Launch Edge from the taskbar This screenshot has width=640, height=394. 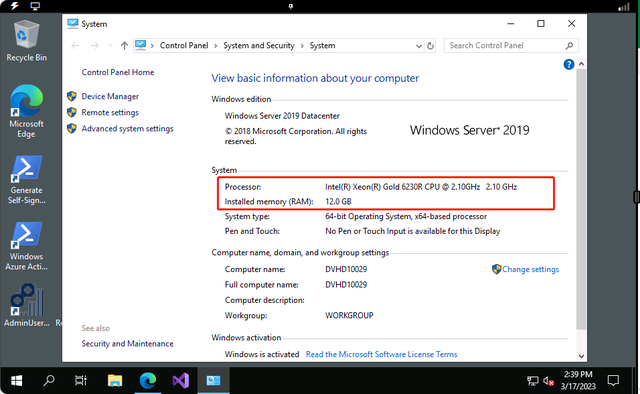(148, 381)
